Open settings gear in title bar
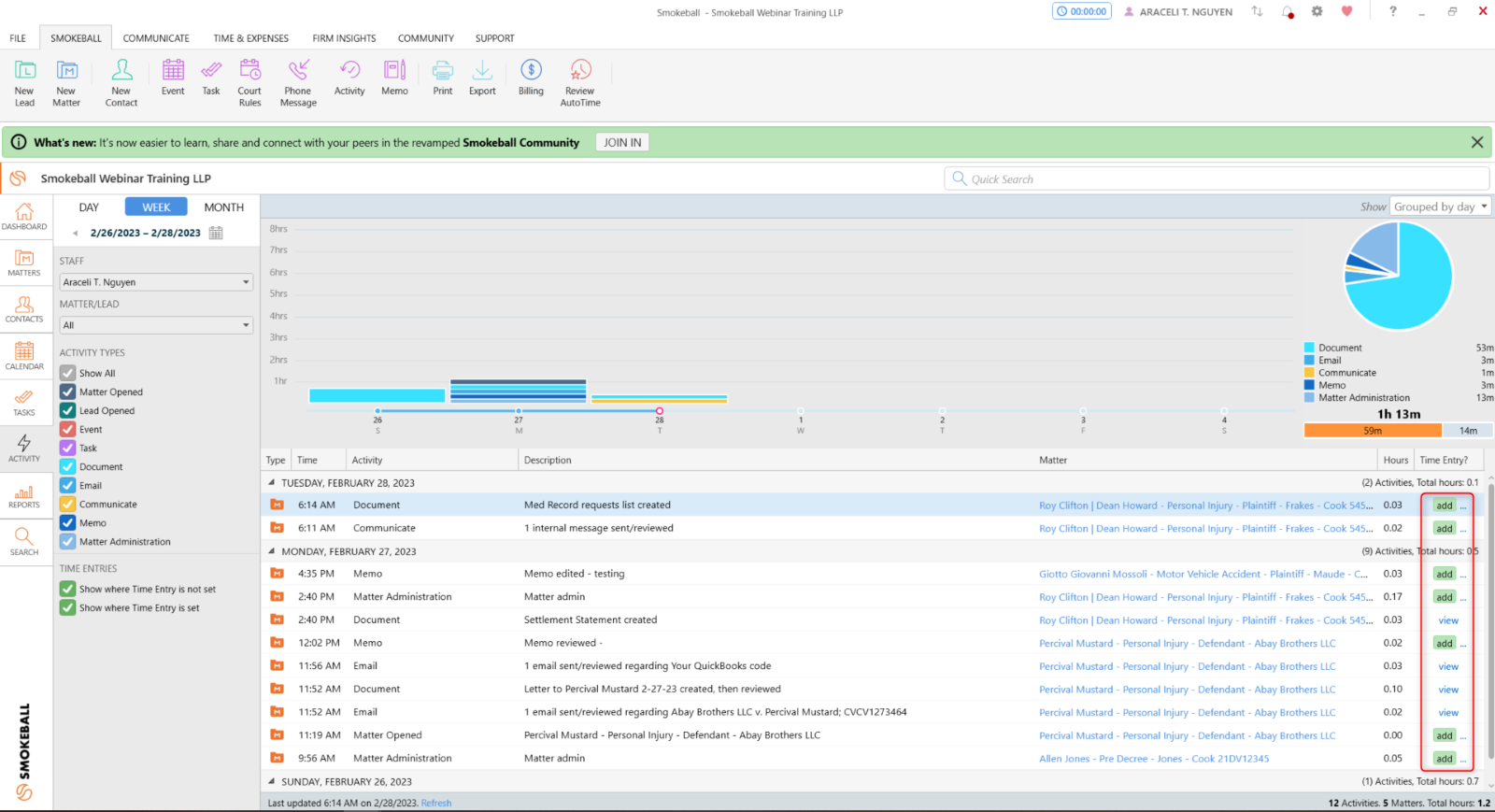1495x812 pixels. pyautogui.click(x=1317, y=12)
